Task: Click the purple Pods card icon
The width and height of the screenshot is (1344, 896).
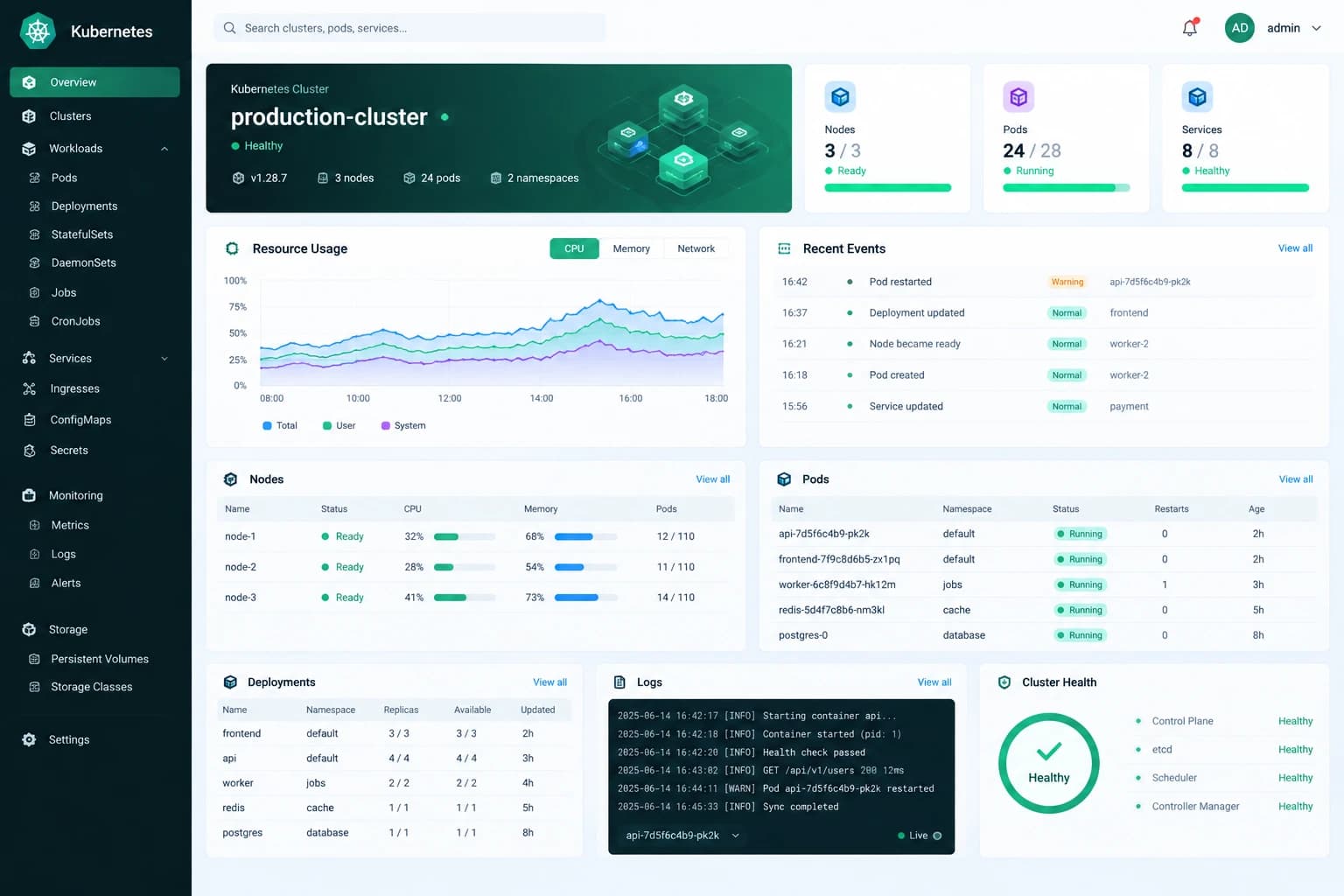Action: click(1018, 96)
